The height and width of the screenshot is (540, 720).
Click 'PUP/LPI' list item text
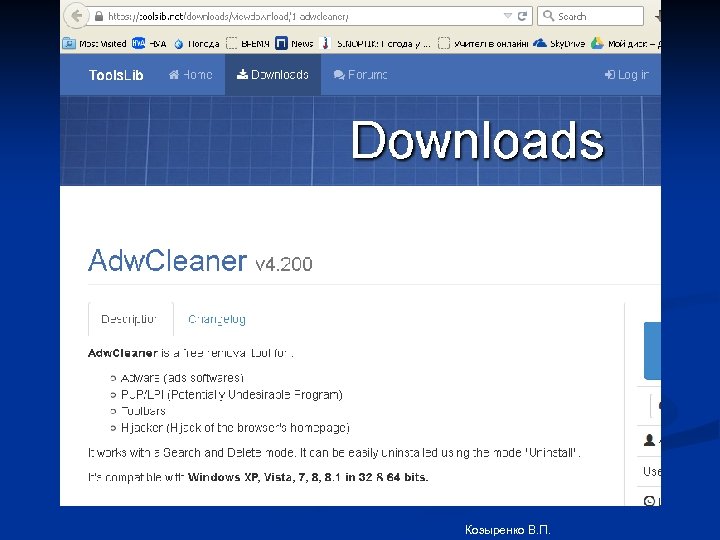pyautogui.click(x=231, y=394)
